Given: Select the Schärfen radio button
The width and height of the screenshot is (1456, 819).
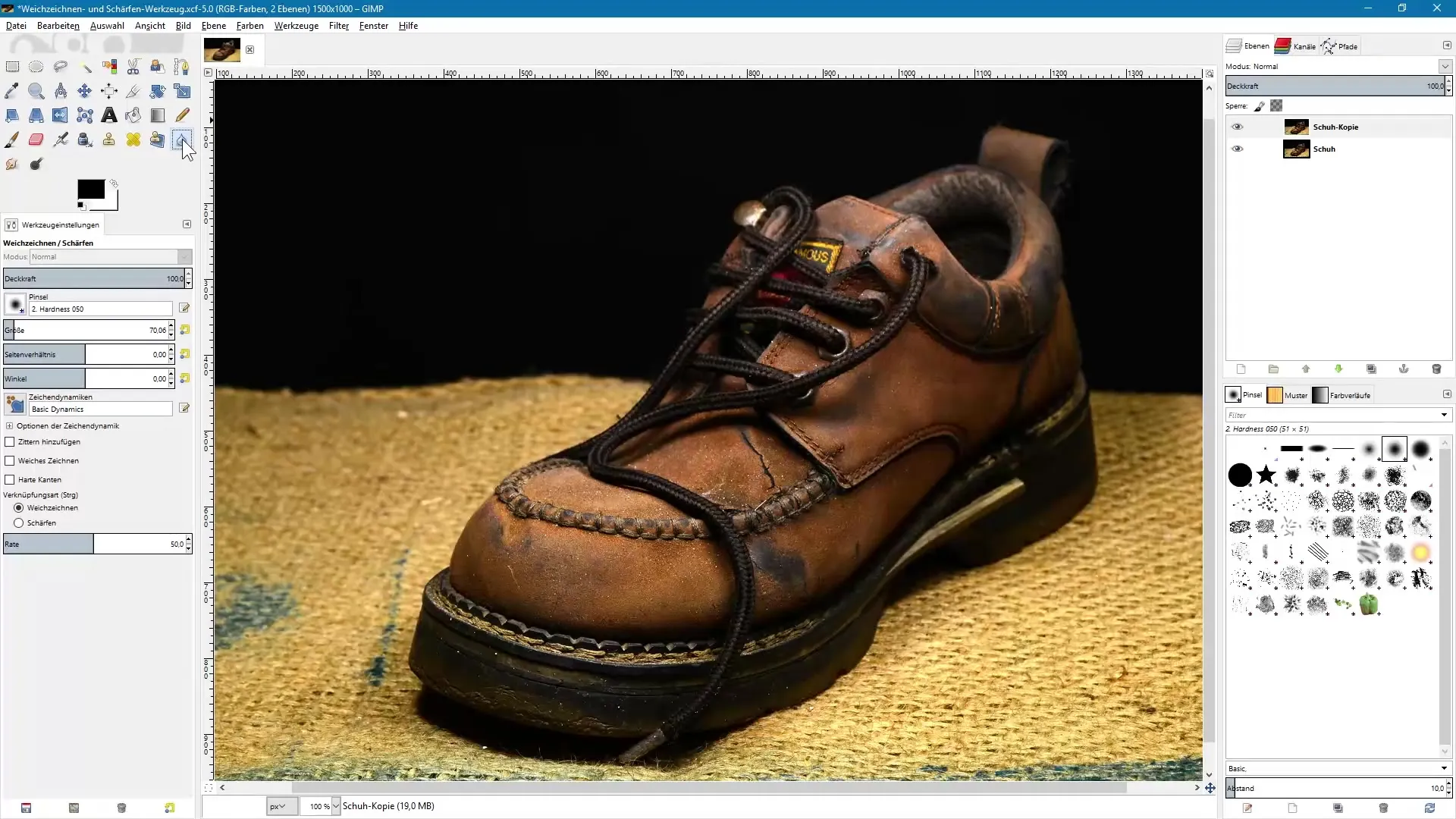Looking at the screenshot, I should pyautogui.click(x=19, y=523).
